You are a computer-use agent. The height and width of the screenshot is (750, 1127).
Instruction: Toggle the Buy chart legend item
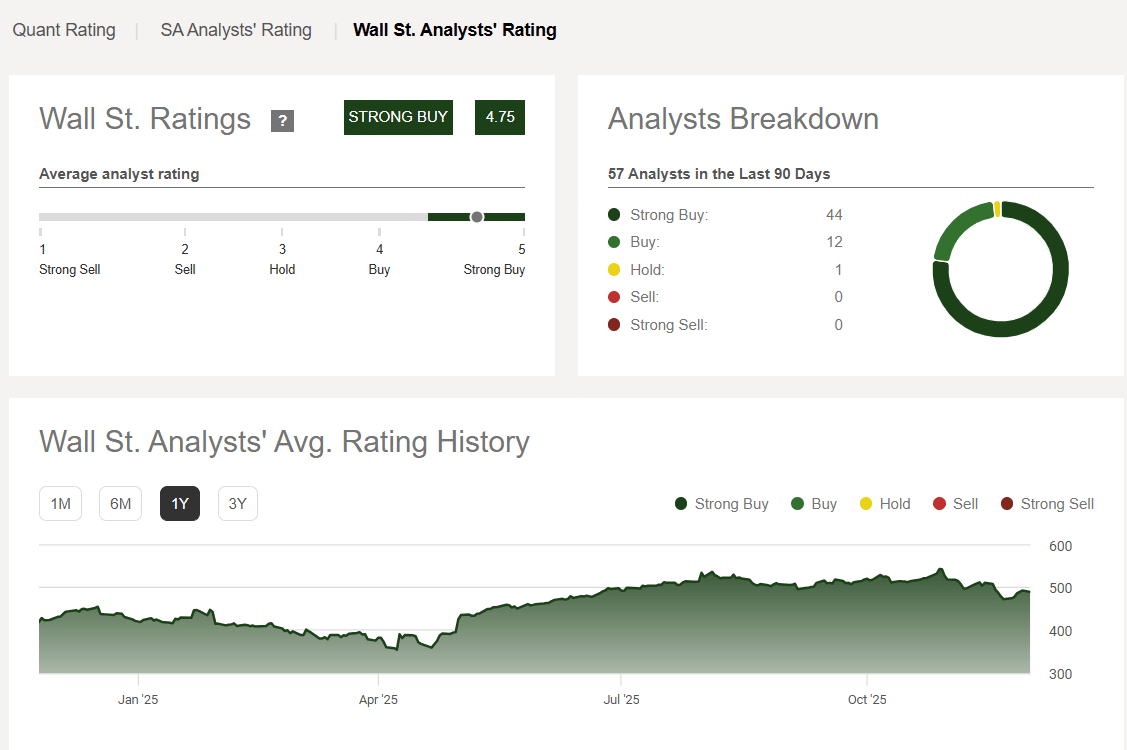(x=814, y=504)
